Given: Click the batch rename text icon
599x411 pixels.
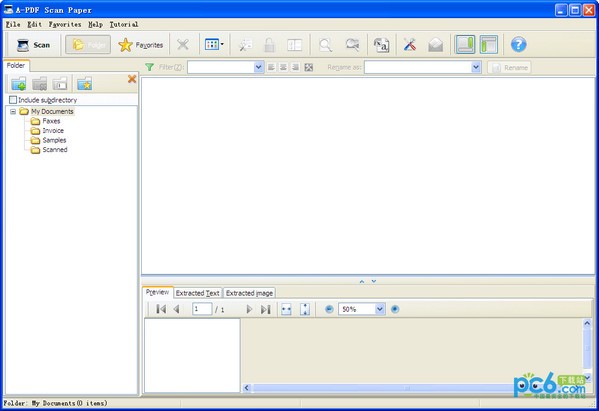Looking at the screenshot, I should 381,45.
